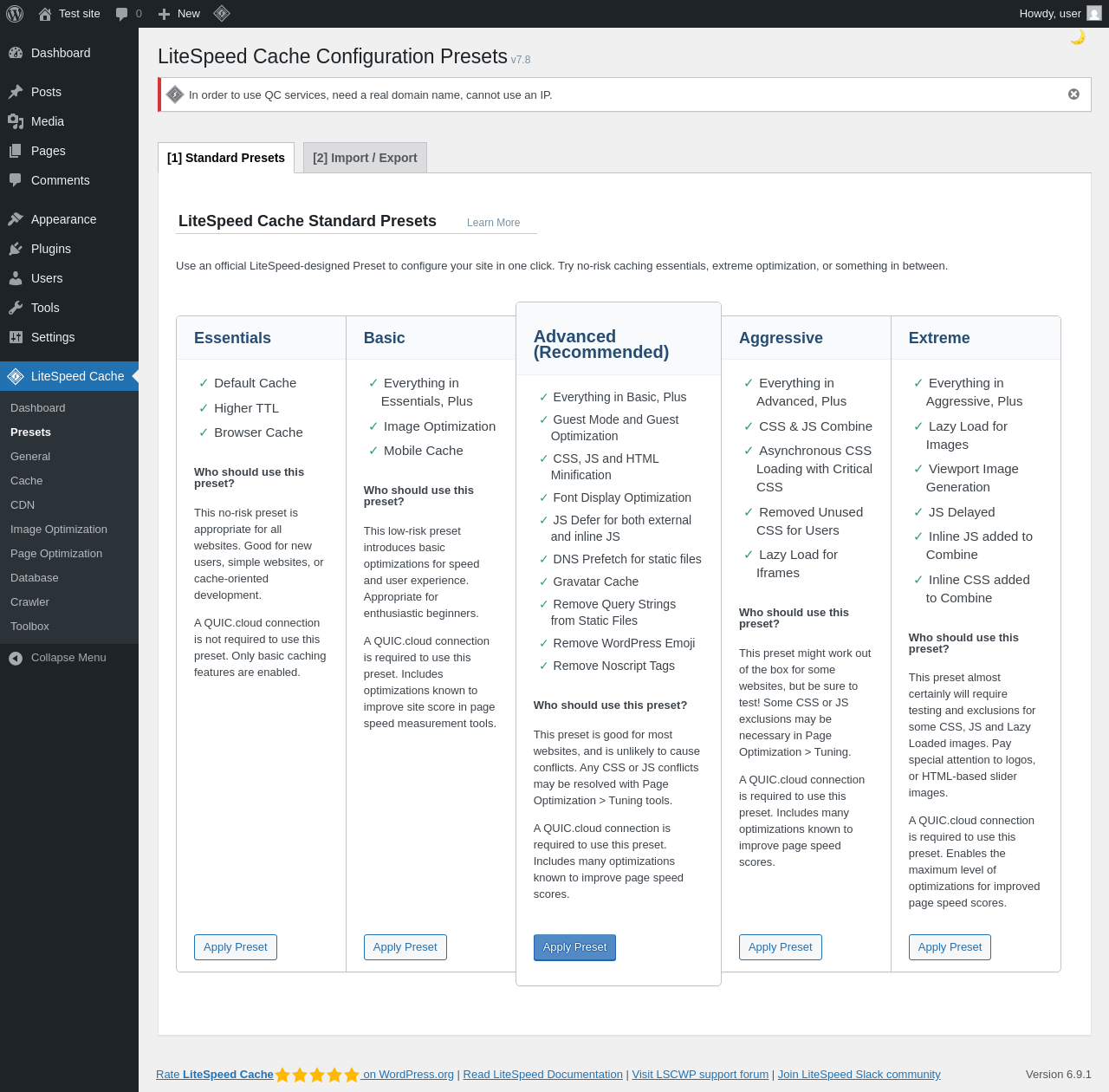Click the moon icon at top right
This screenshot has width=1109, height=1092.
pos(1078,37)
